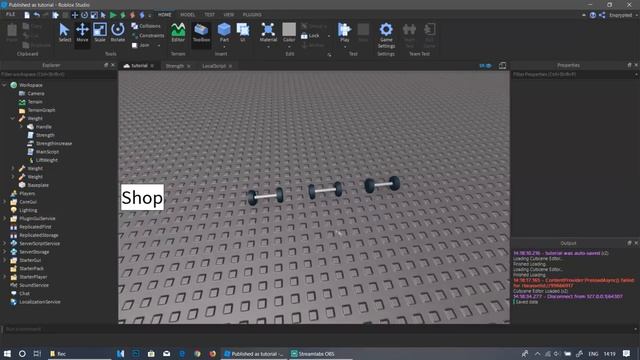Image resolution: width=640 pixels, height=360 pixels.
Task: Close the tutorial document tab
Action: pyautogui.click(x=152, y=66)
